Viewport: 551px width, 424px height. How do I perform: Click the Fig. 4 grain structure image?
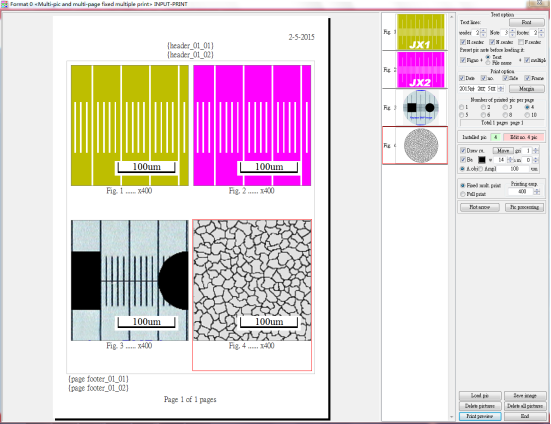point(252,280)
